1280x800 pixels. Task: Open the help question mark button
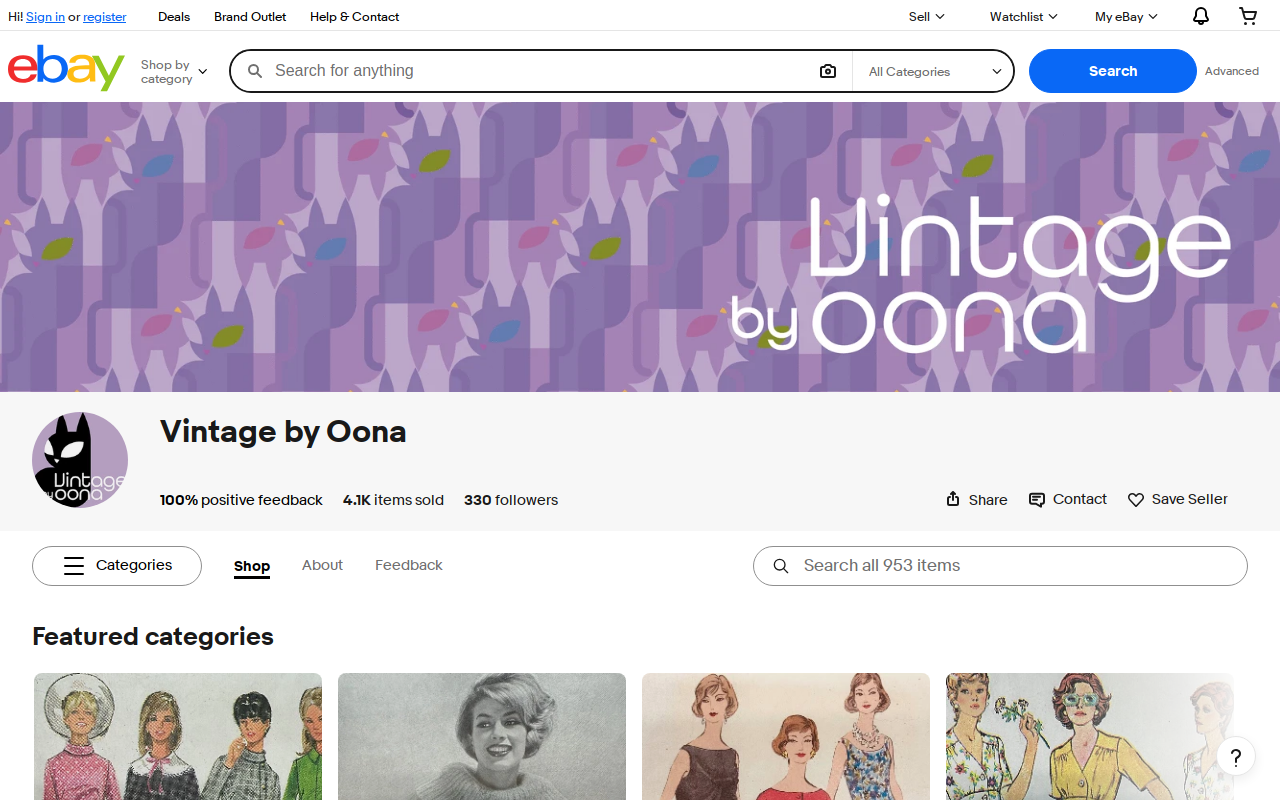[x=1236, y=756]
